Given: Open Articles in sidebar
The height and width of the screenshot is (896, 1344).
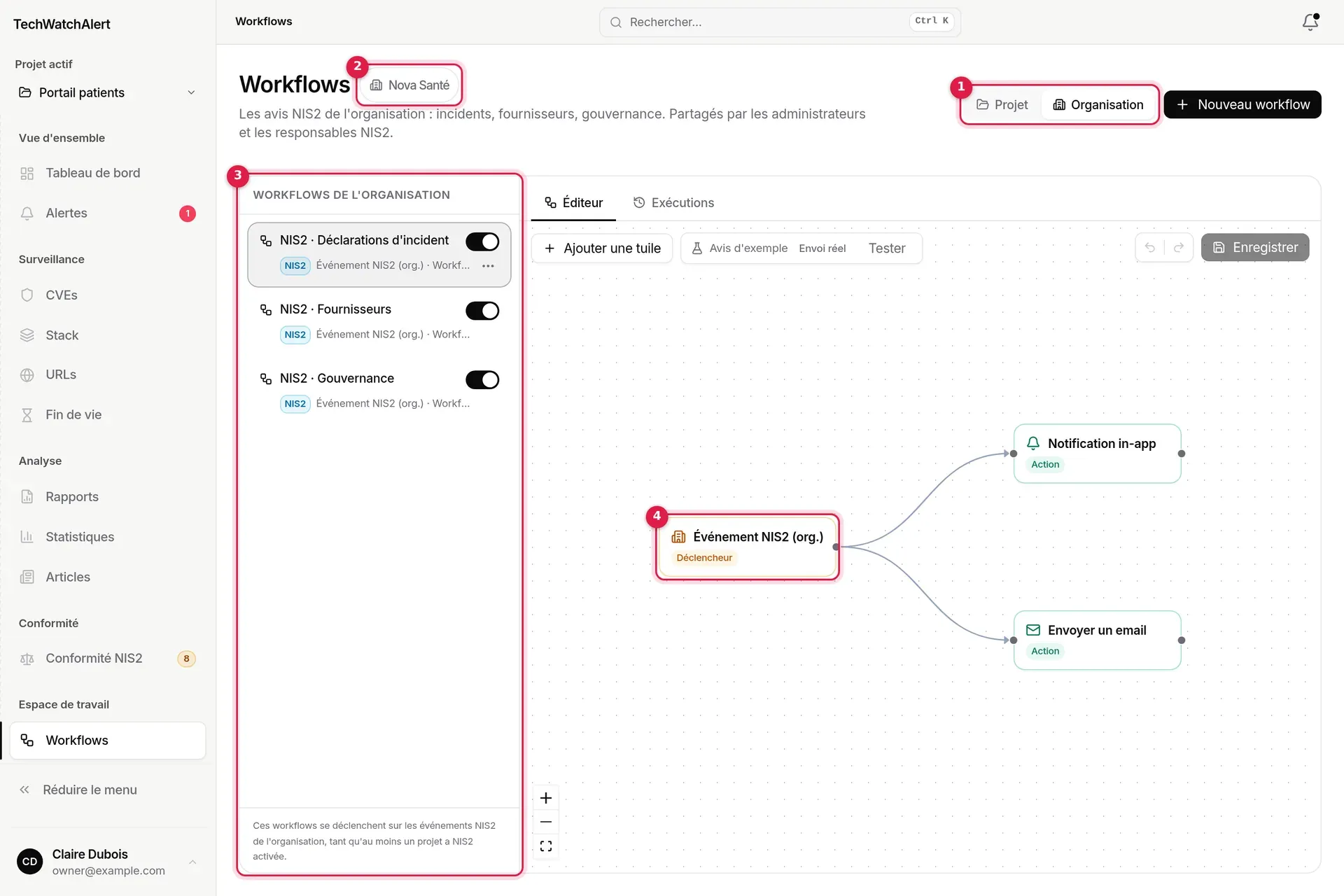Looking at the screenshot, I should 108,577.
